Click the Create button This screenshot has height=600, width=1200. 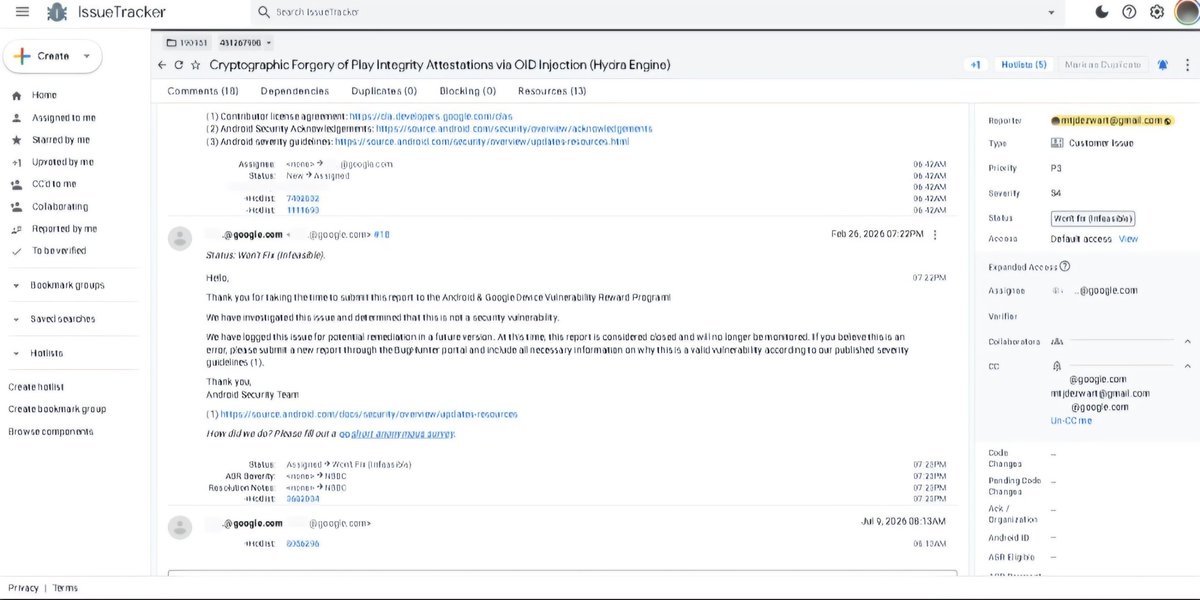52,56
